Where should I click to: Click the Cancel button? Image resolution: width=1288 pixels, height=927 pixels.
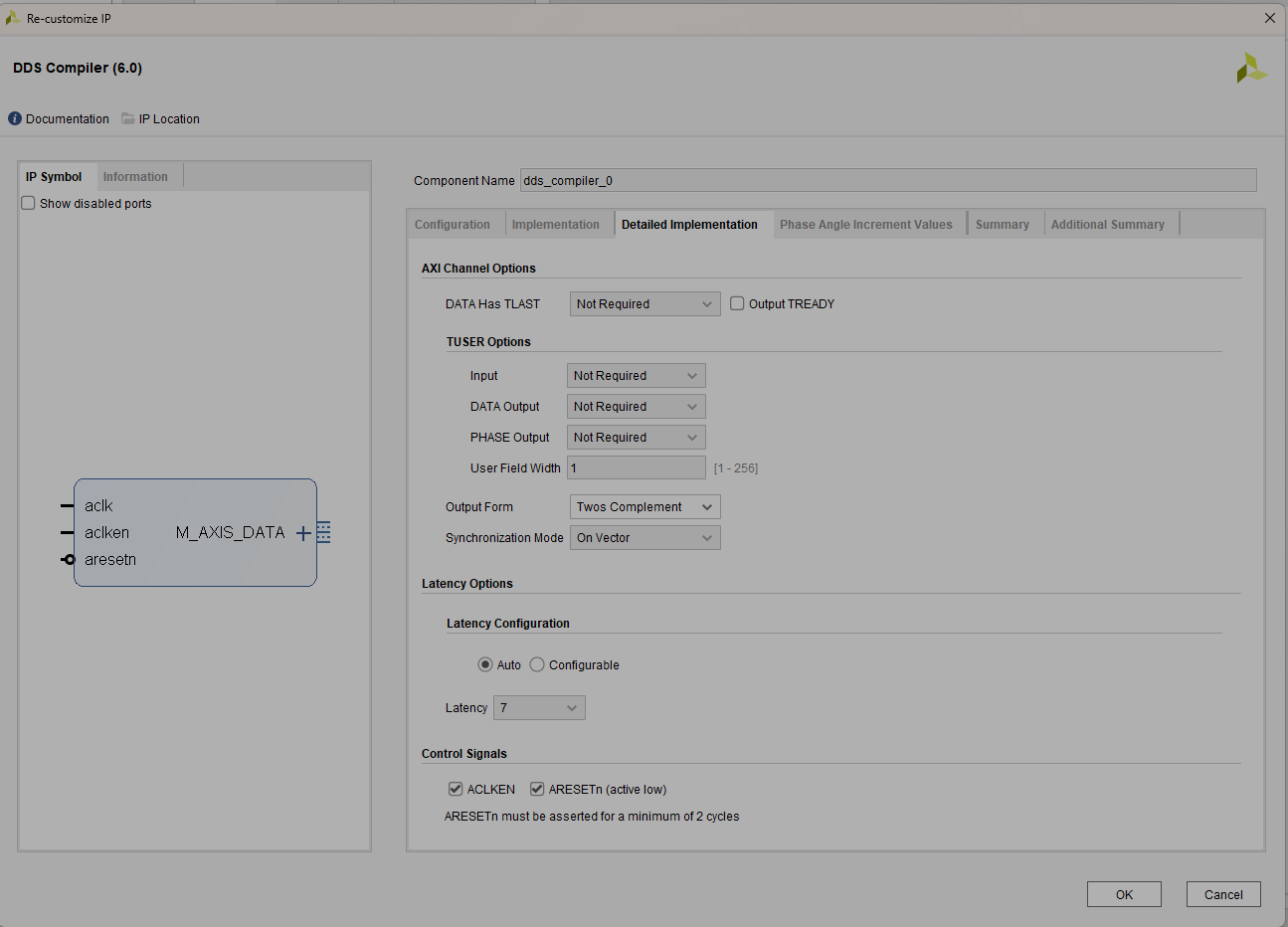click(1223, 894)
